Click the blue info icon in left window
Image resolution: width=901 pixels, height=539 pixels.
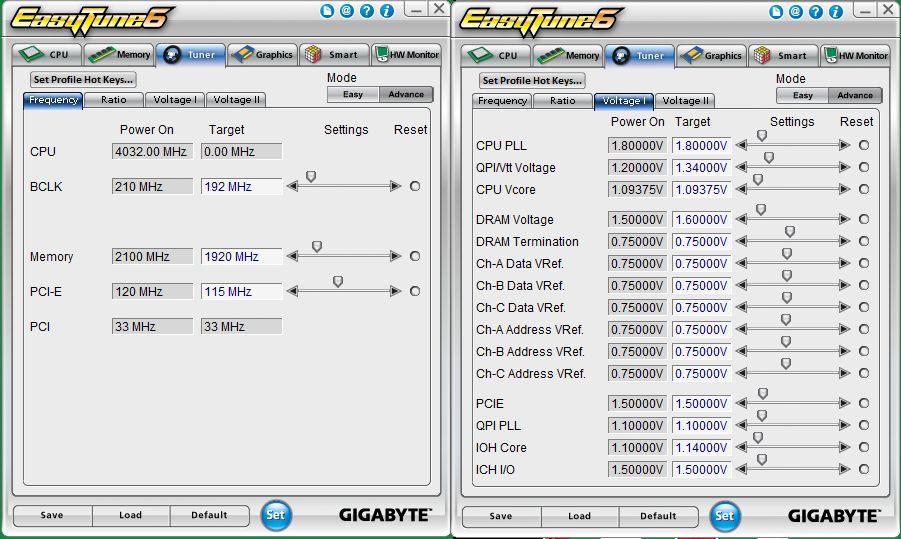click(387, 11)
